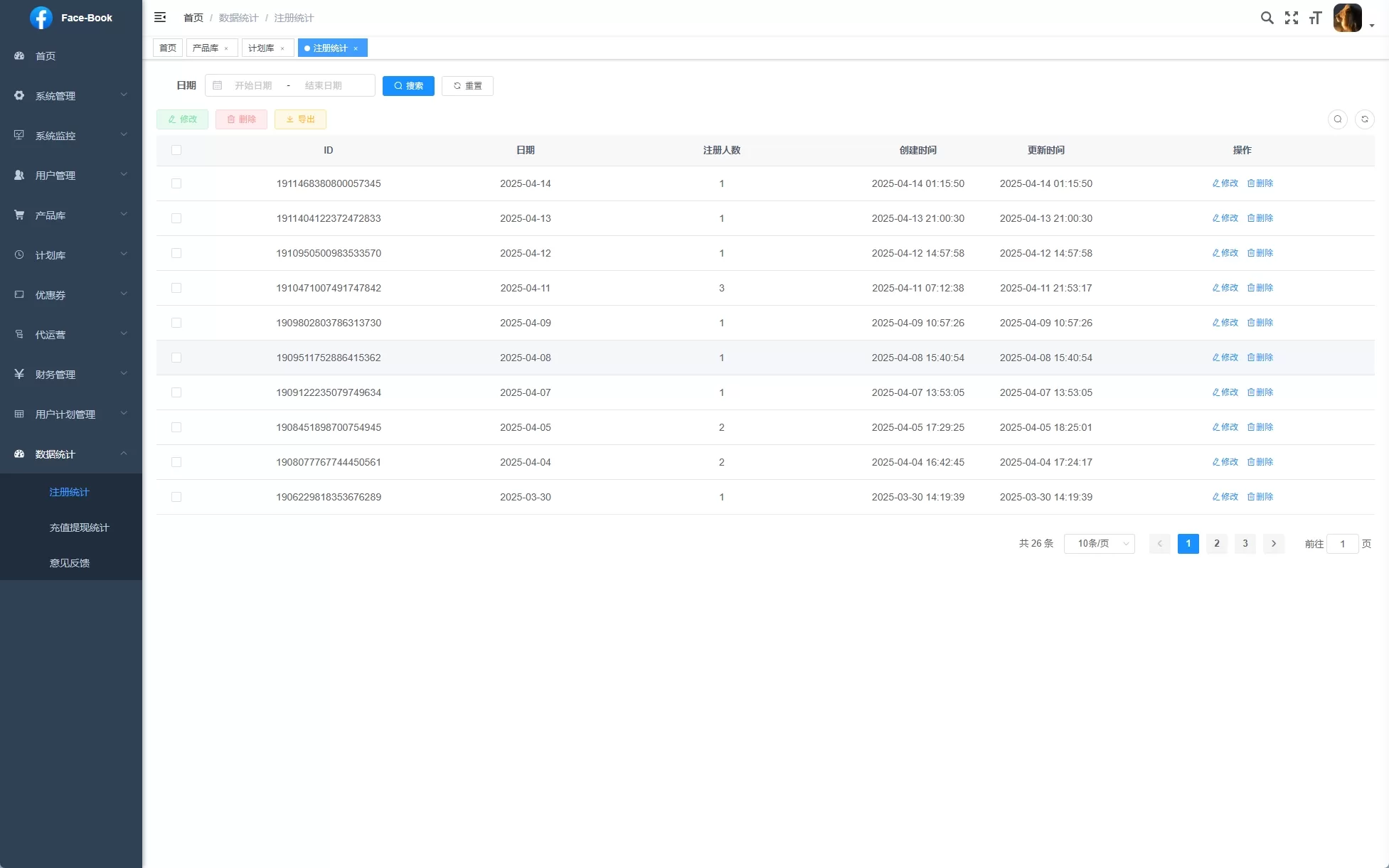
Task: Collapse the sidebar with the hamburger icon
Action: click(160, 17)
